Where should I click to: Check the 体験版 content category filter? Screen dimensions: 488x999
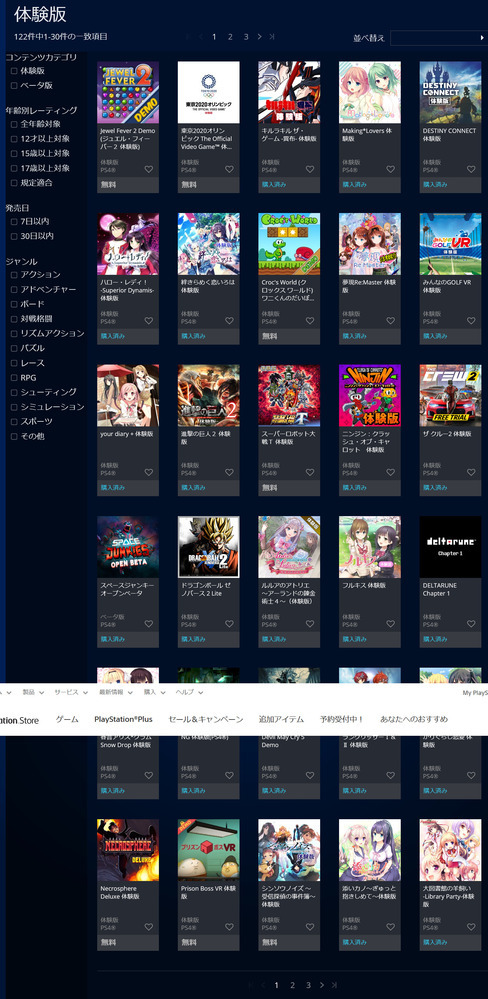coord(15,71)
